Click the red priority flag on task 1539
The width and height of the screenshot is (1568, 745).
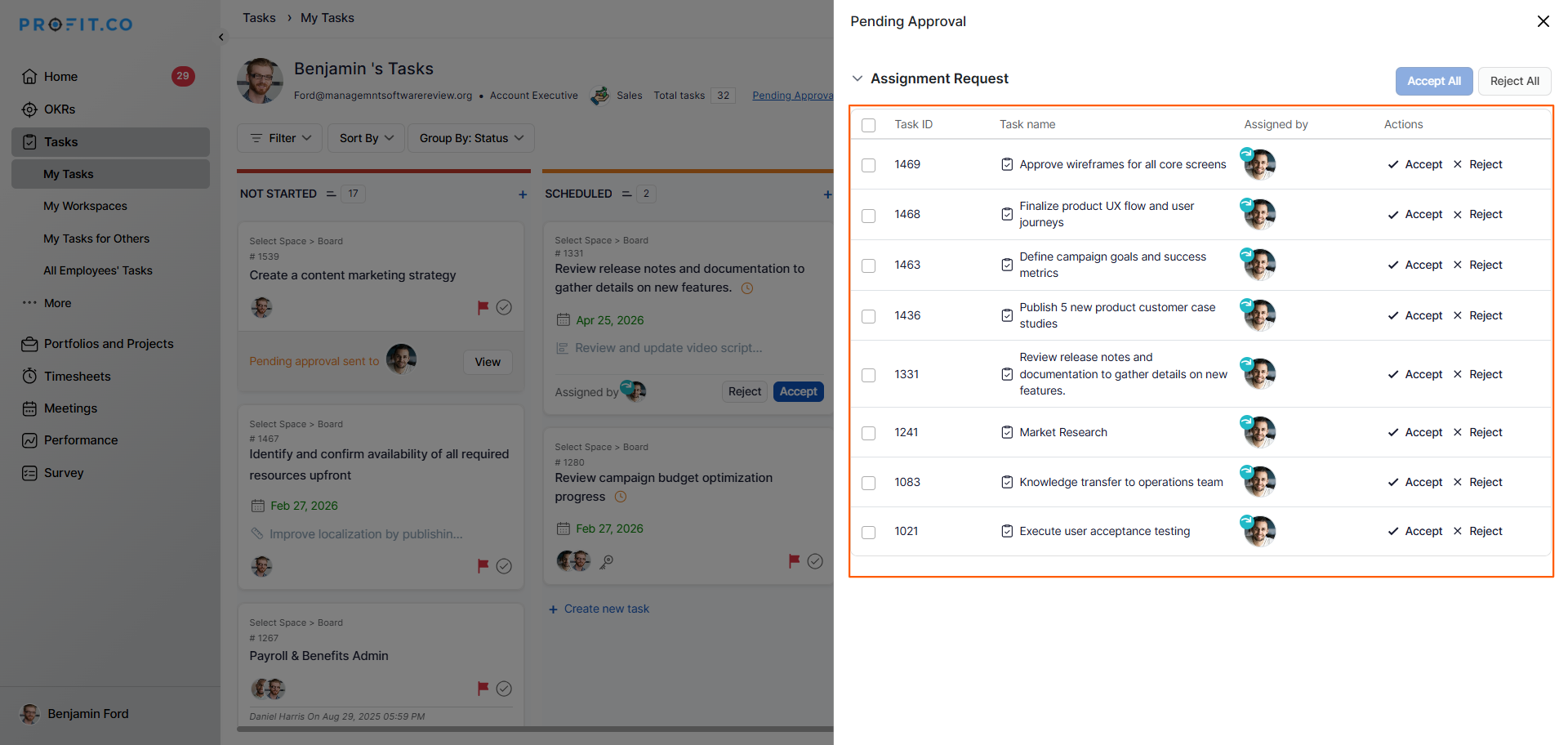(483, 307)
